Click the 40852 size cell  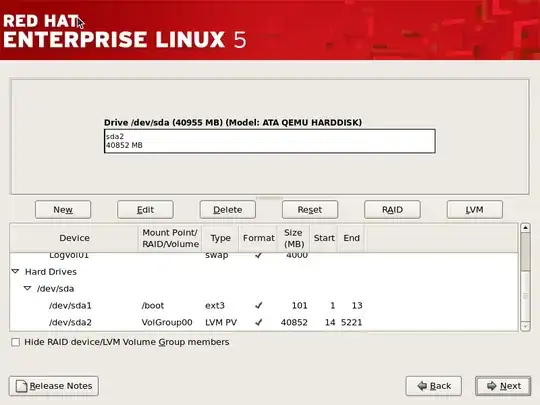[294, 323]
